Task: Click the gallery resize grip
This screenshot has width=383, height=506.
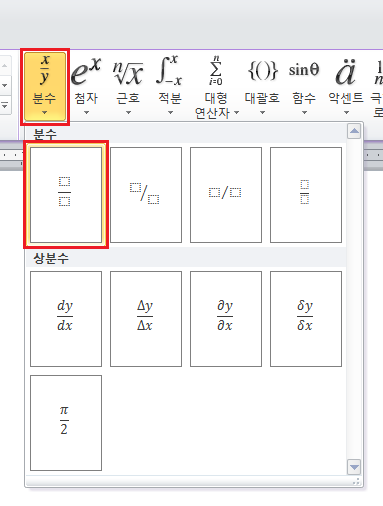Action: pyautogui.click(x=356, y=481)
